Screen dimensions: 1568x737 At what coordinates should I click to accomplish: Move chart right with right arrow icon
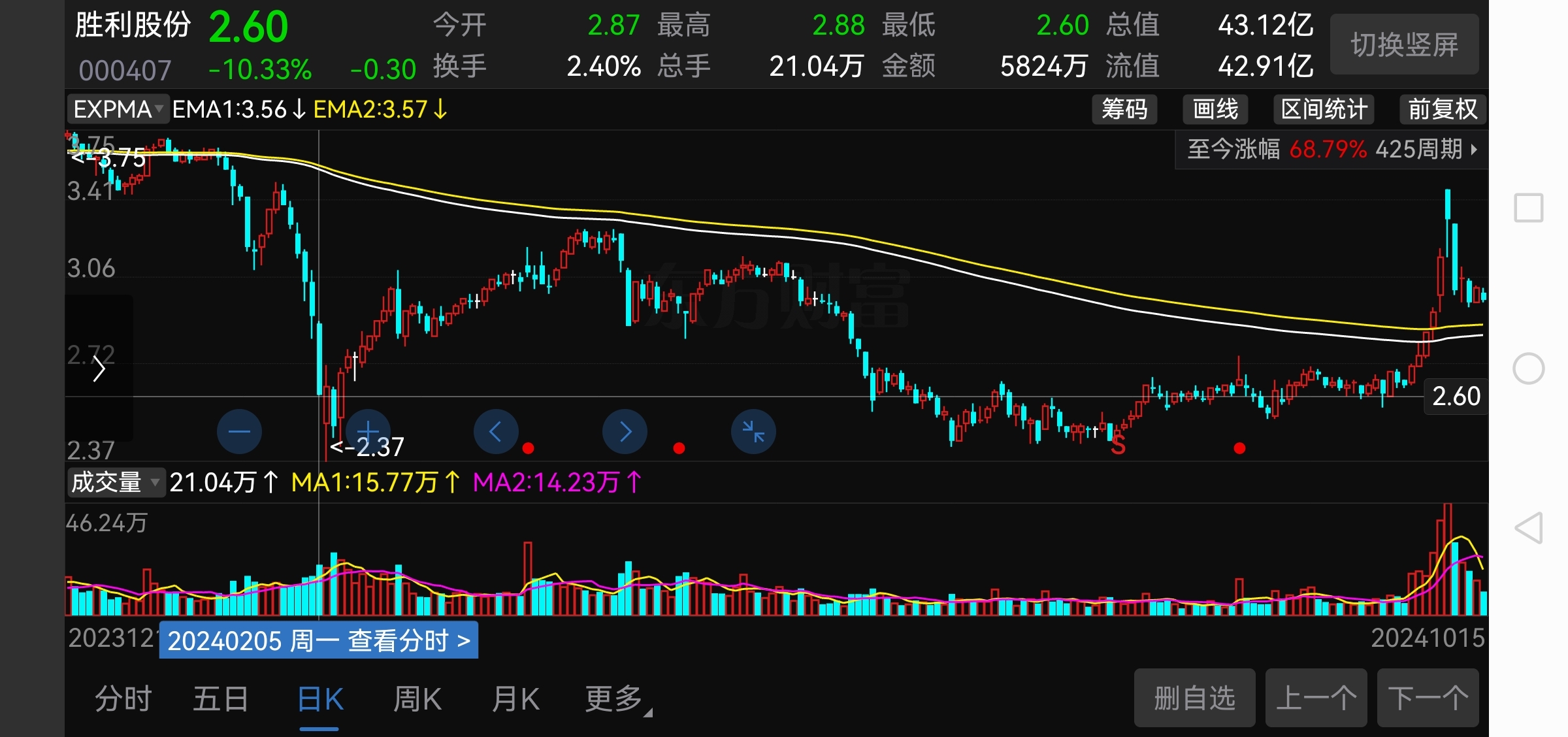click(625, 431)
